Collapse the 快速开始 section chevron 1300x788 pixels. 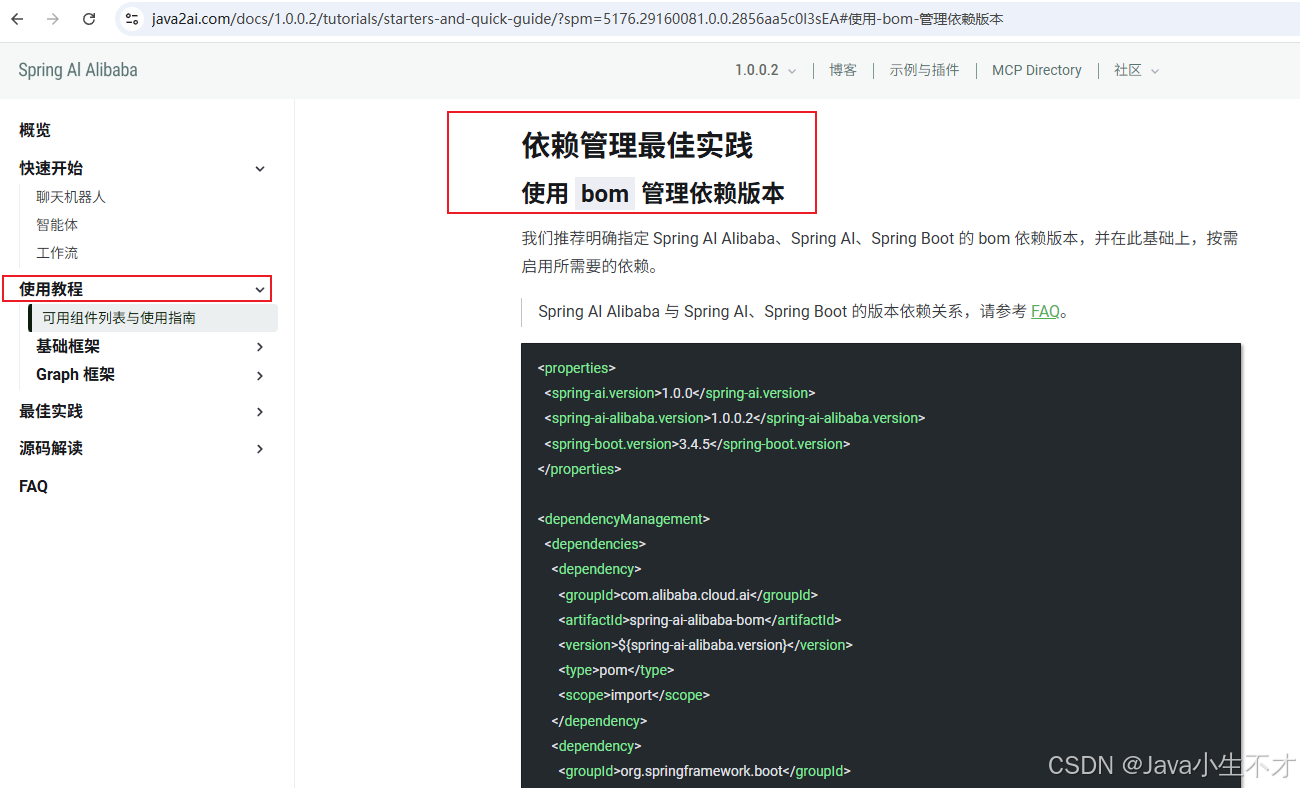click(x=260, y=168)
